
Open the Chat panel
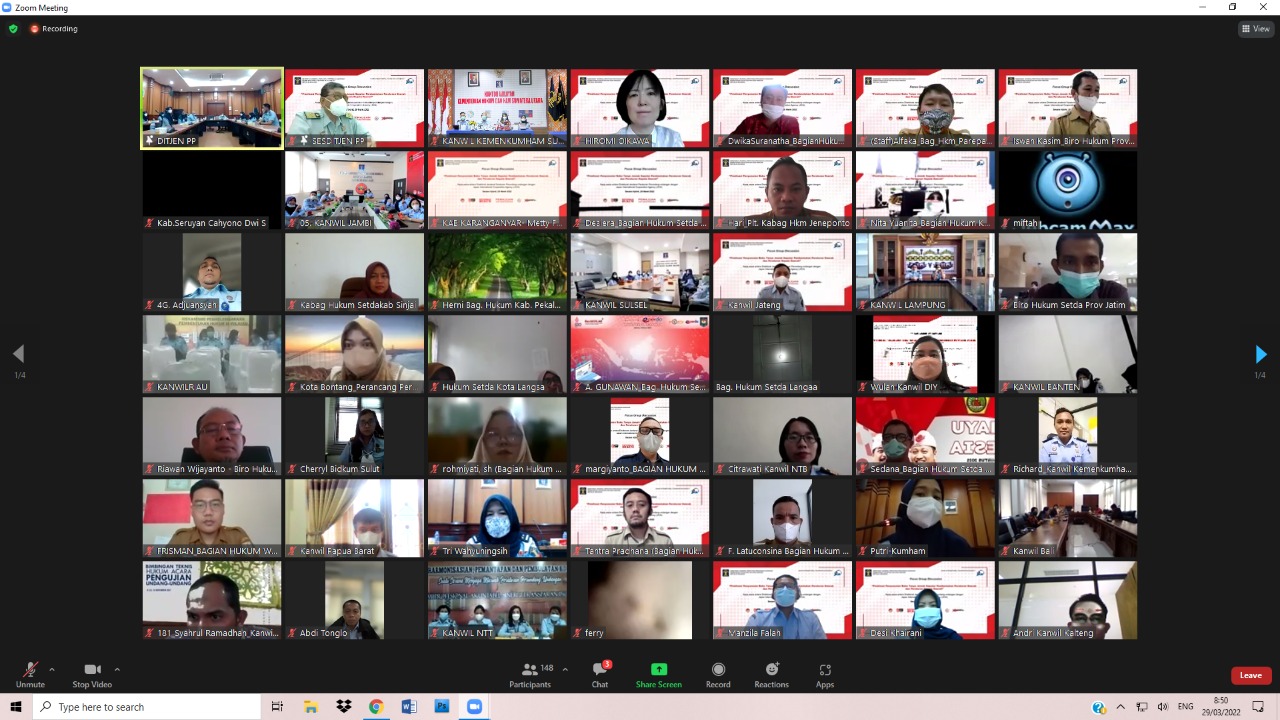(600, 674)
